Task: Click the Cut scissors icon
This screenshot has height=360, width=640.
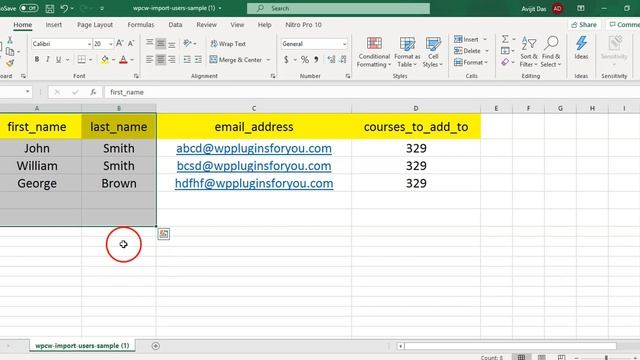Action: click(x=10, y=40)
